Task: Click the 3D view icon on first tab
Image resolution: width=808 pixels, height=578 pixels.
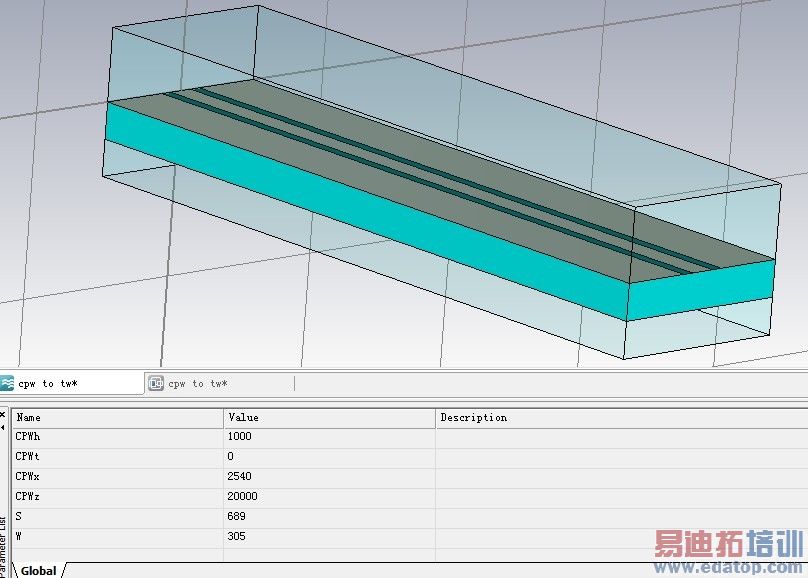Action: pyautogui.click(x=7, y=383)
